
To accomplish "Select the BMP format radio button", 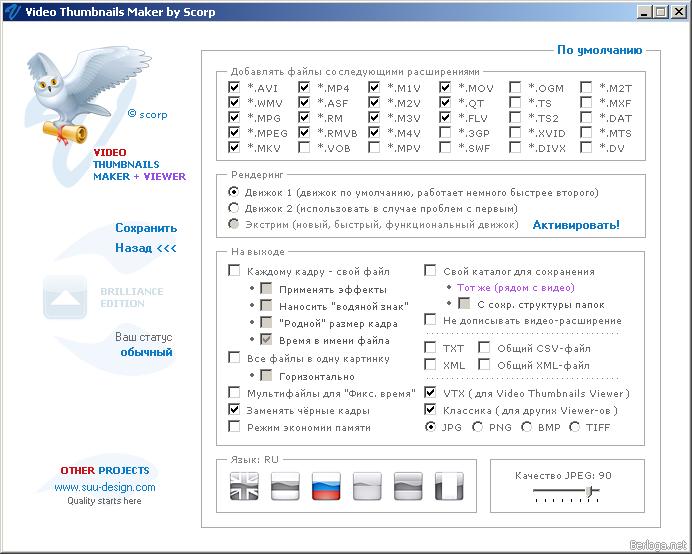I will (x=526, y=427).
